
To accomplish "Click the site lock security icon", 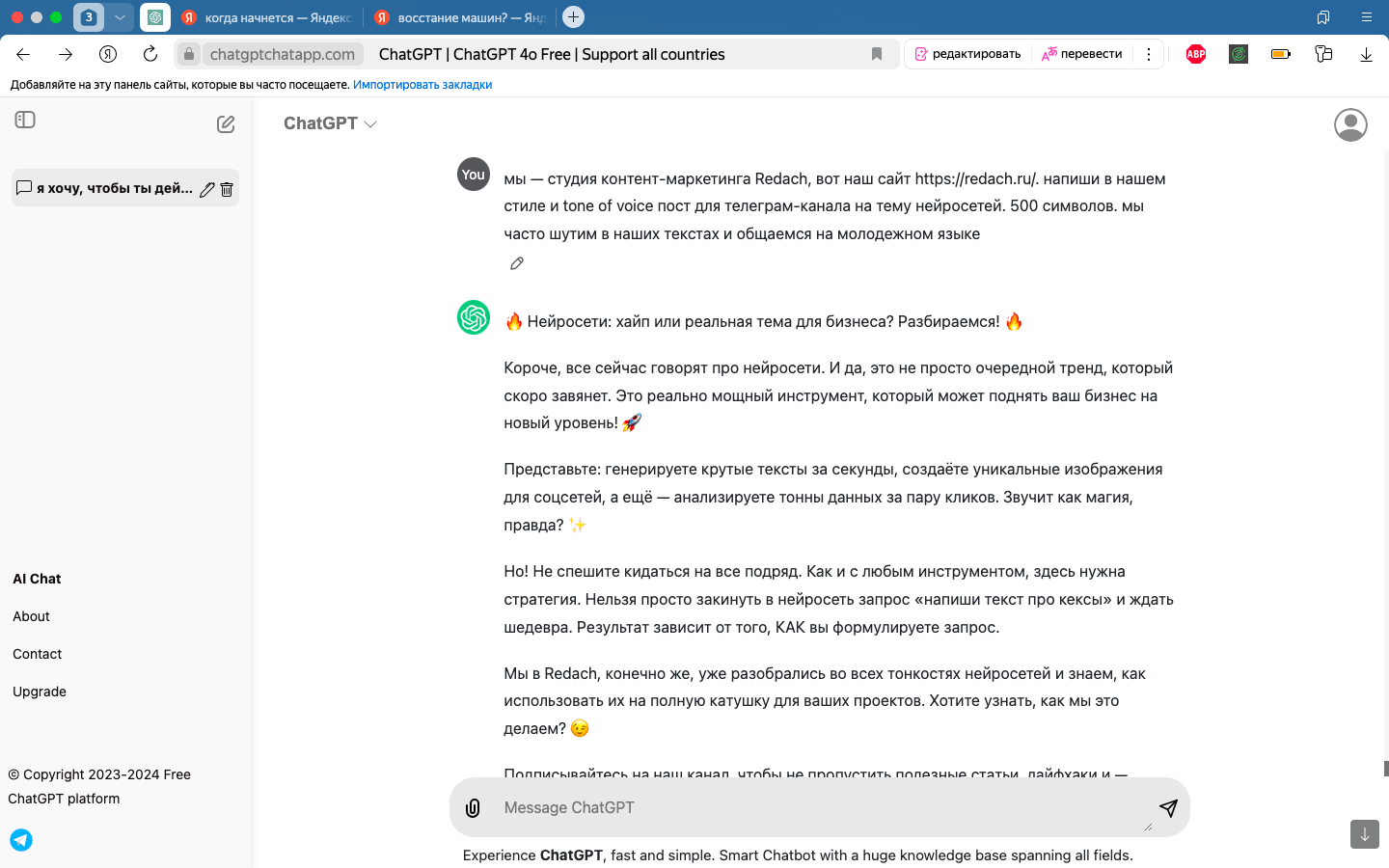I will point(189,54).
